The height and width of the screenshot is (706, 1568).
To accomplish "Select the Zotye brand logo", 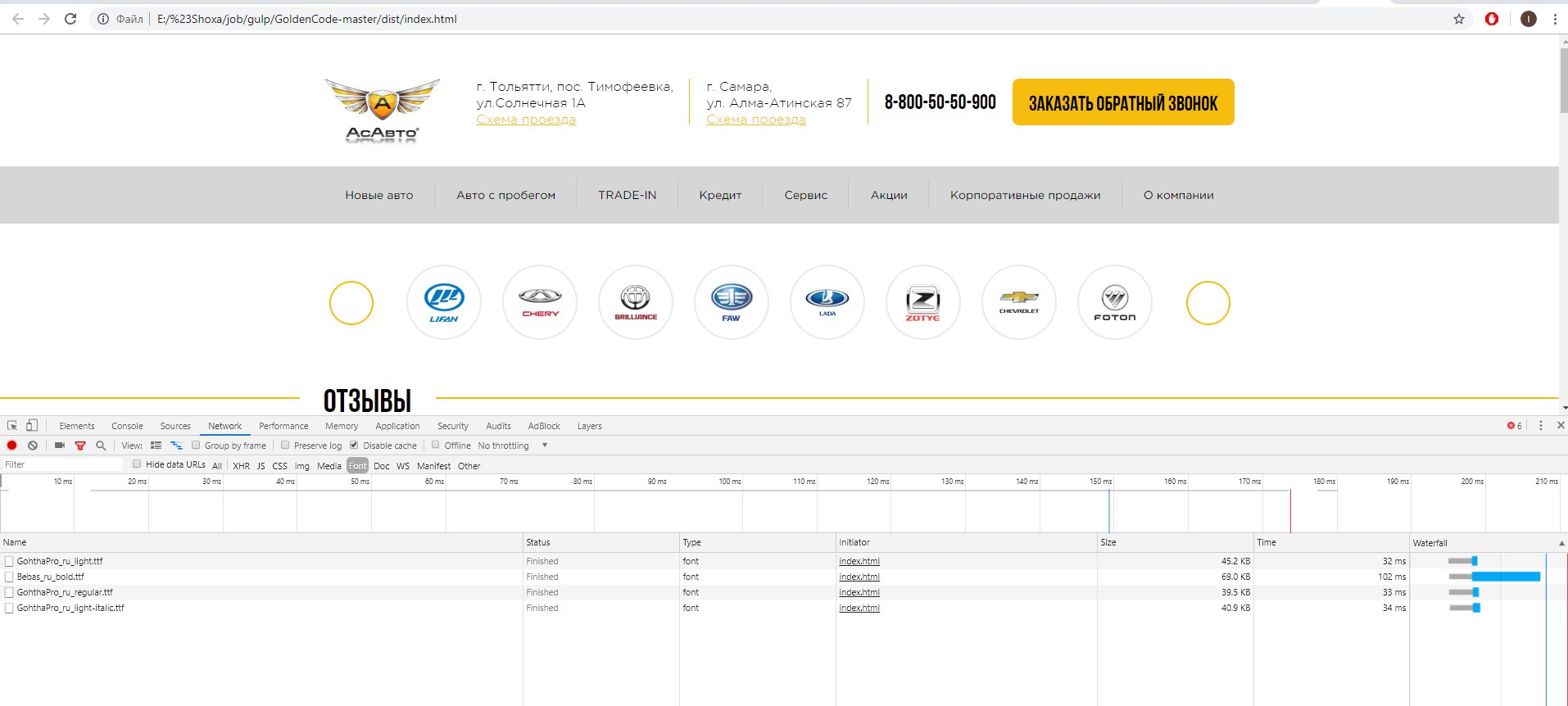I will (x=923, y=302).
